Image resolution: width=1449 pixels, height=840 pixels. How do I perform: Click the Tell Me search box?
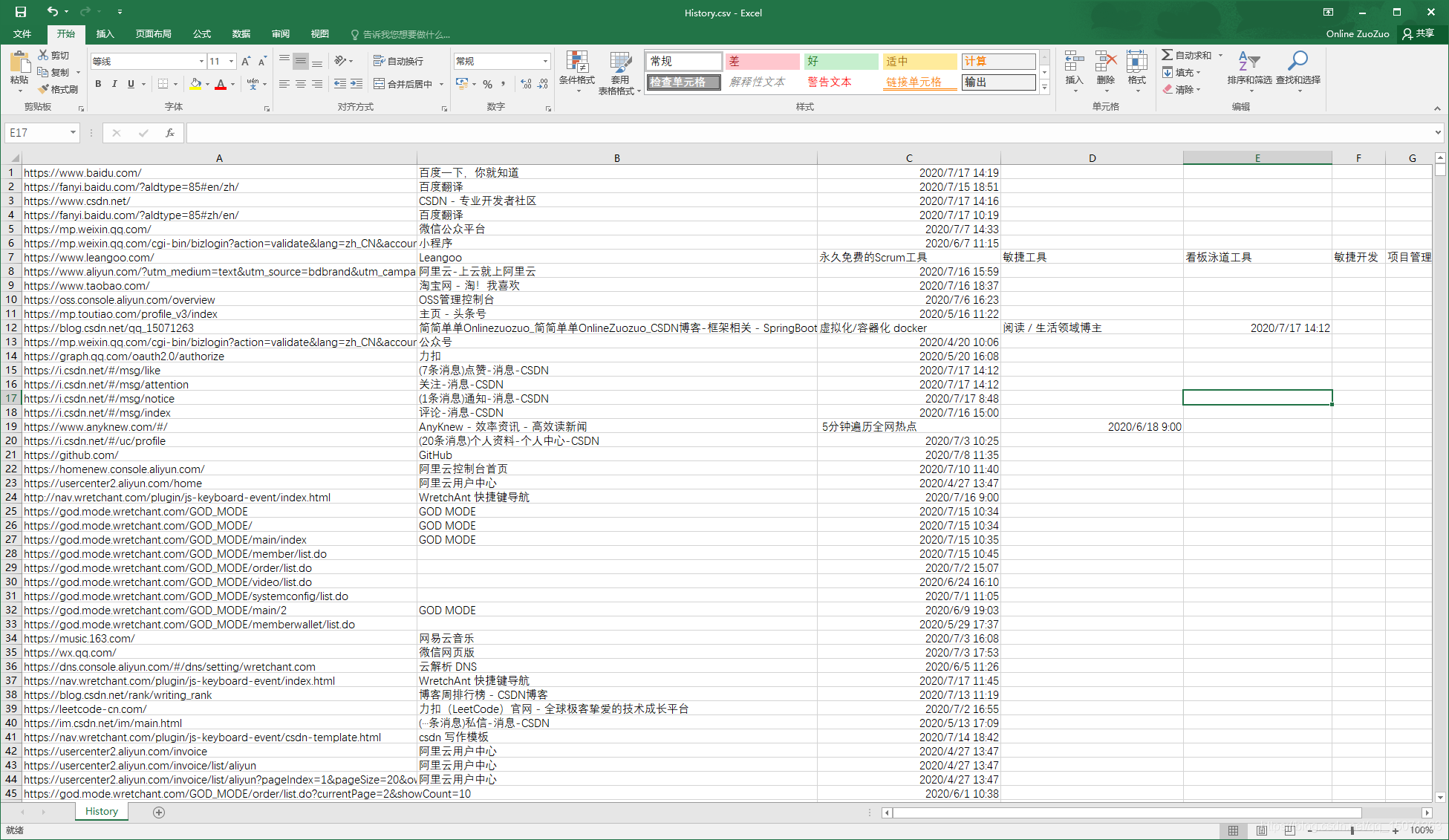tap(401, 34)
